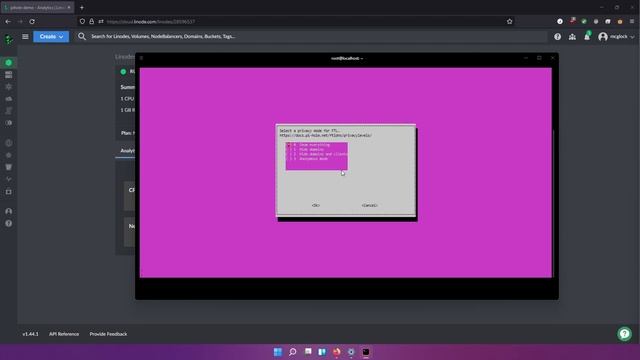
Task: Click the v1.44.1 version link in footer
Action: (x=30, y=334)
